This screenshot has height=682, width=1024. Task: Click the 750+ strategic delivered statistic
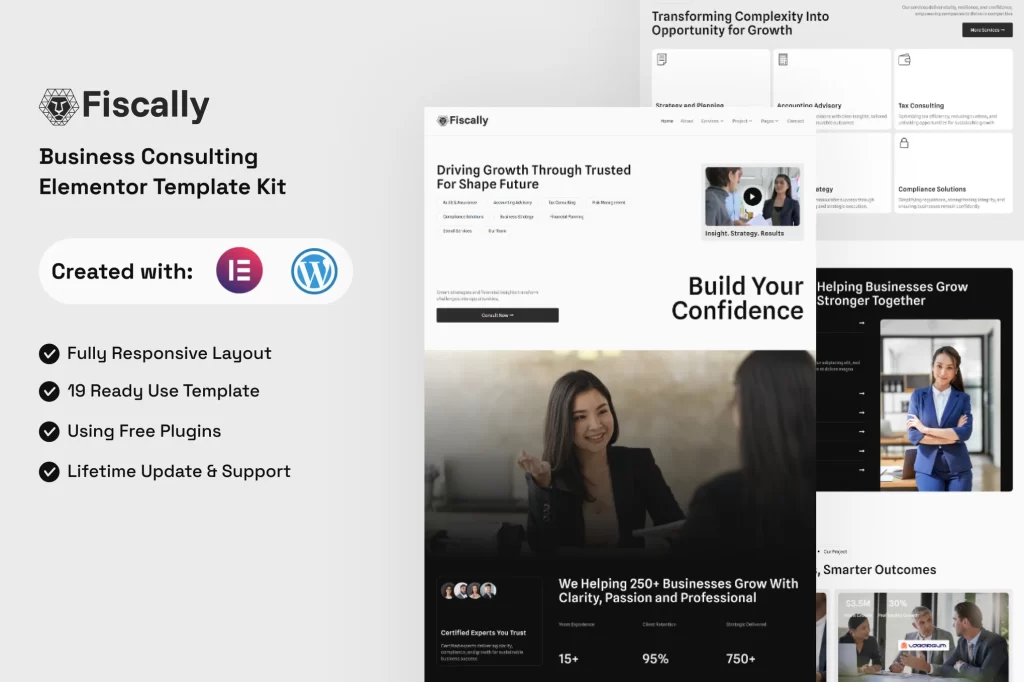[741, 659]
